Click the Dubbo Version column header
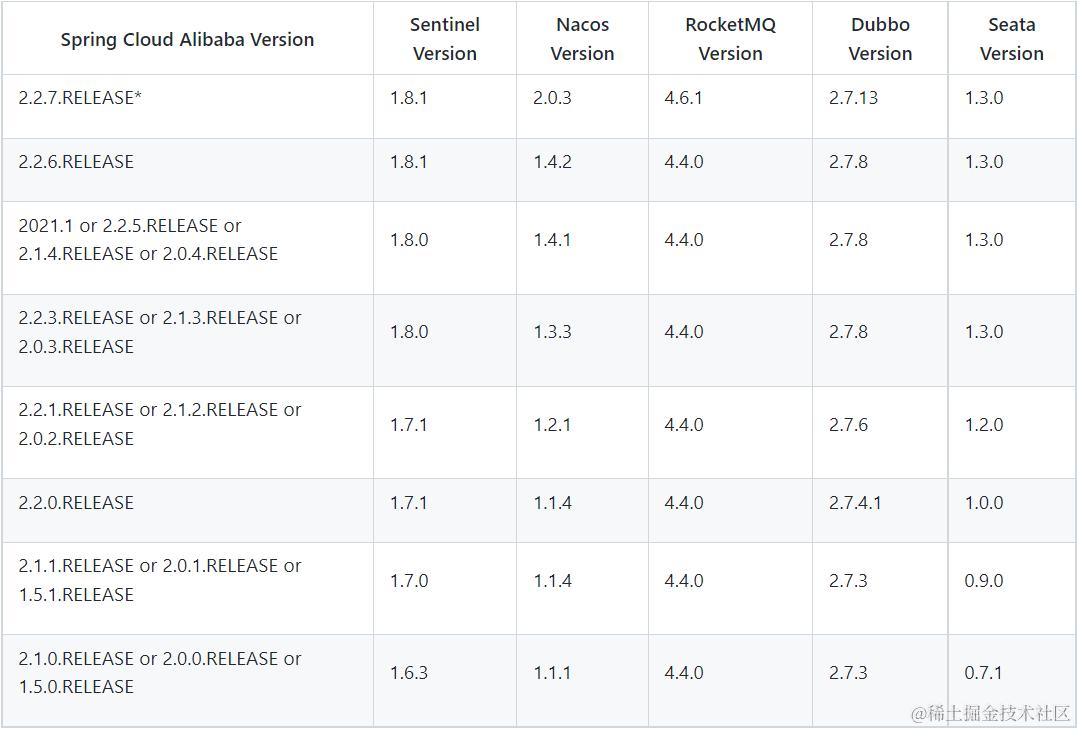The height and width of the screenshot is (730, 1077). (880, 39)
